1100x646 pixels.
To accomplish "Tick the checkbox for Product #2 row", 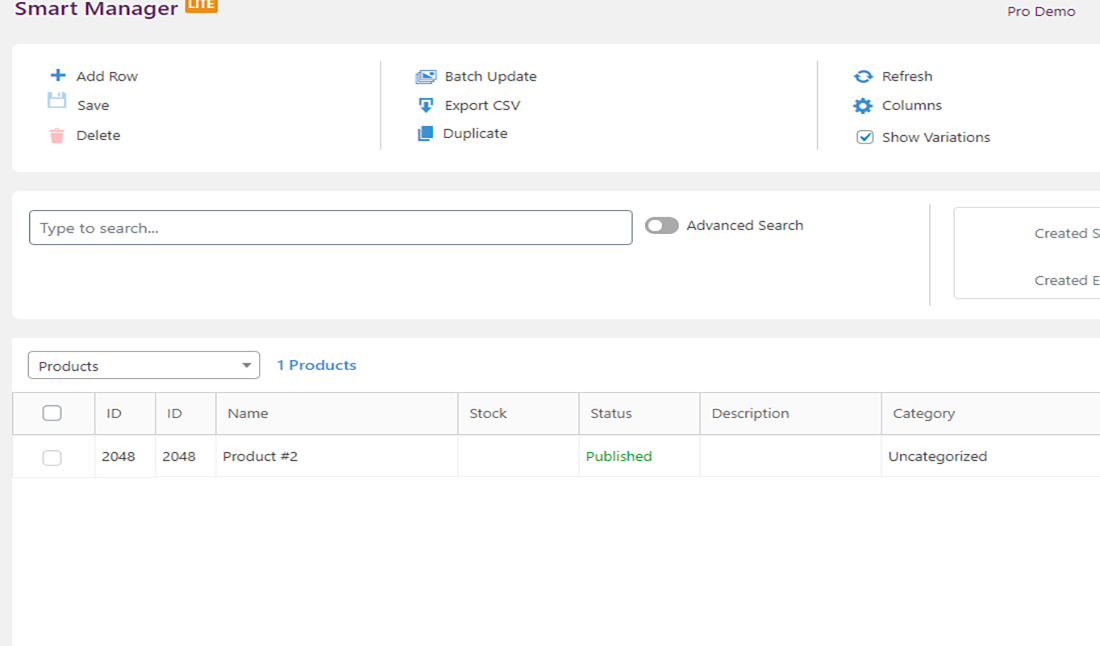I will [52, 457].
